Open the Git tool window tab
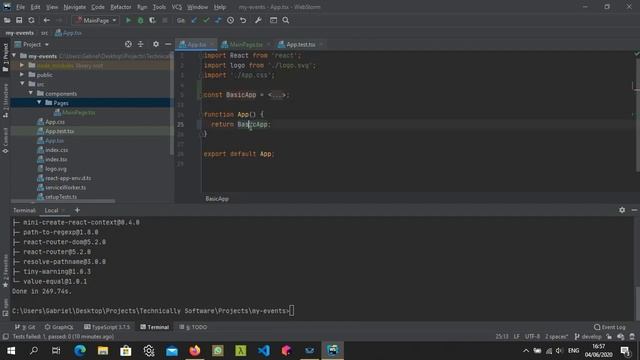 click(25, 327)
